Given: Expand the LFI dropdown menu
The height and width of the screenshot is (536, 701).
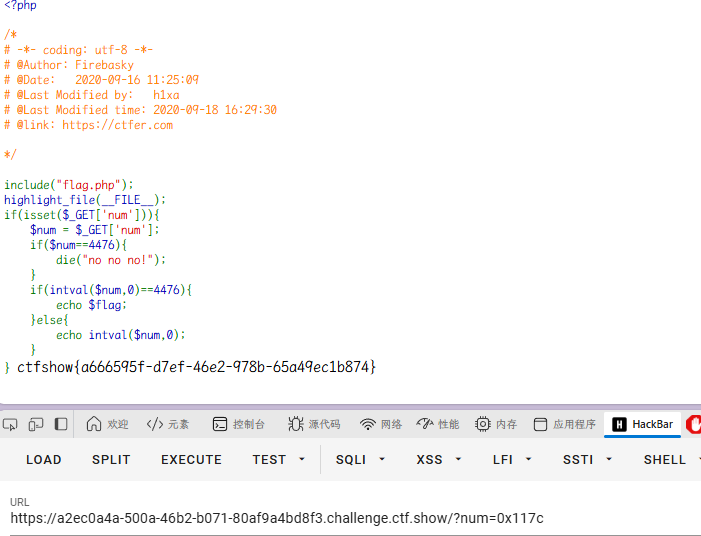Looking at the screenshot, I should point(512,460).
